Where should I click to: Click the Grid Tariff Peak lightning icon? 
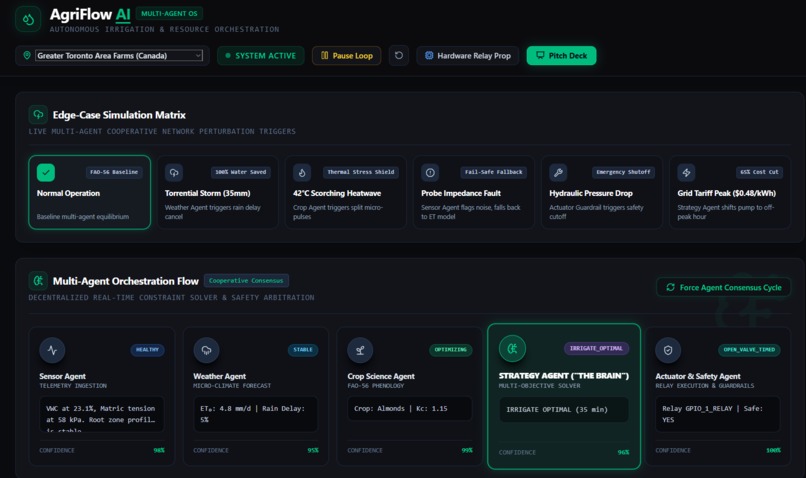pyautogui.click(x=686, y=172)
